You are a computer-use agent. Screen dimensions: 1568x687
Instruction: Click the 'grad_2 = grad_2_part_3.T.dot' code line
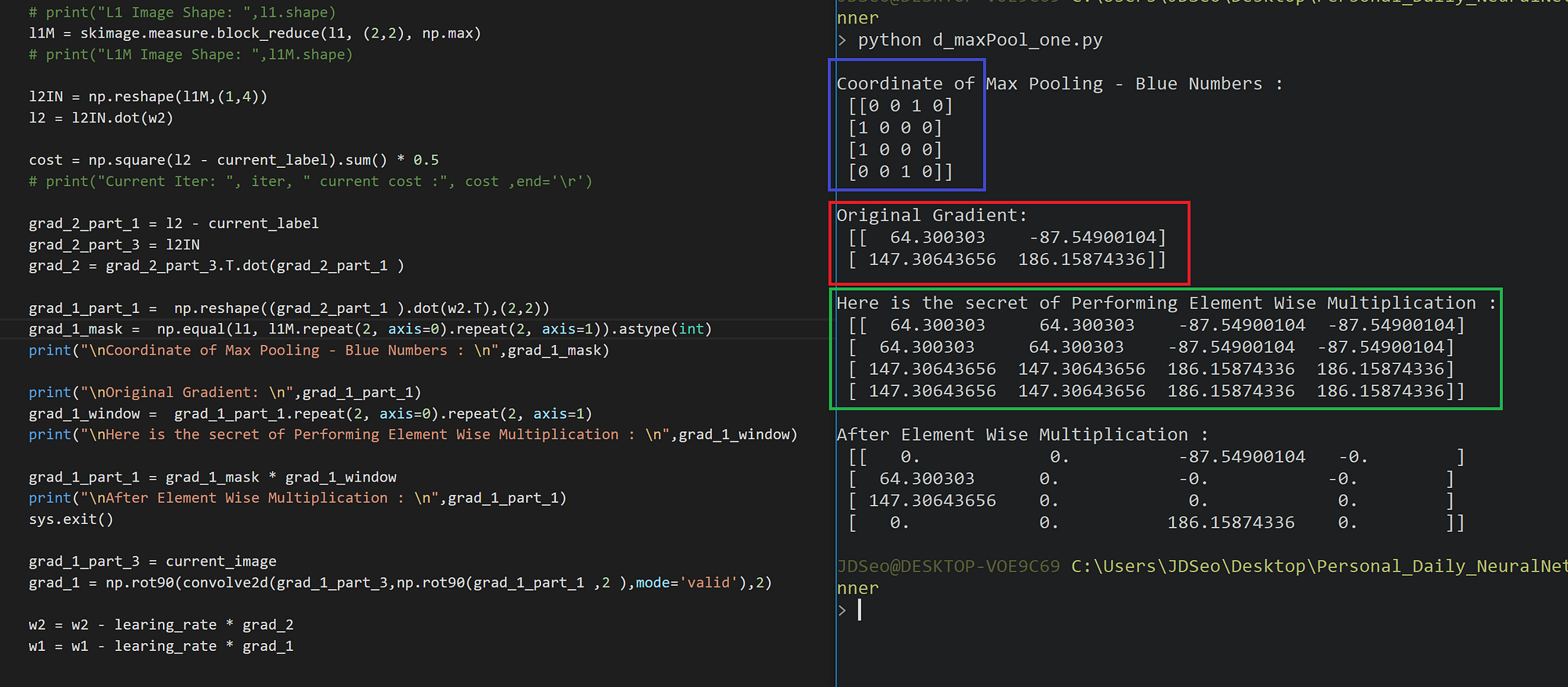[x=216, y=266]
